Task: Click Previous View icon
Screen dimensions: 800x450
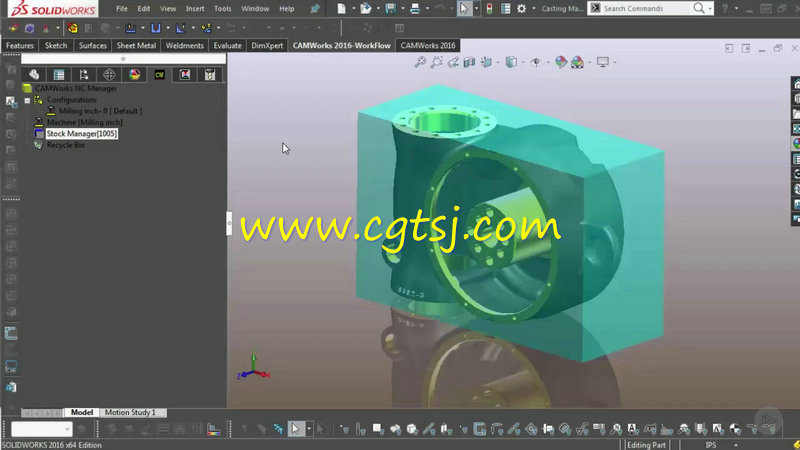Action: (453, 62)
